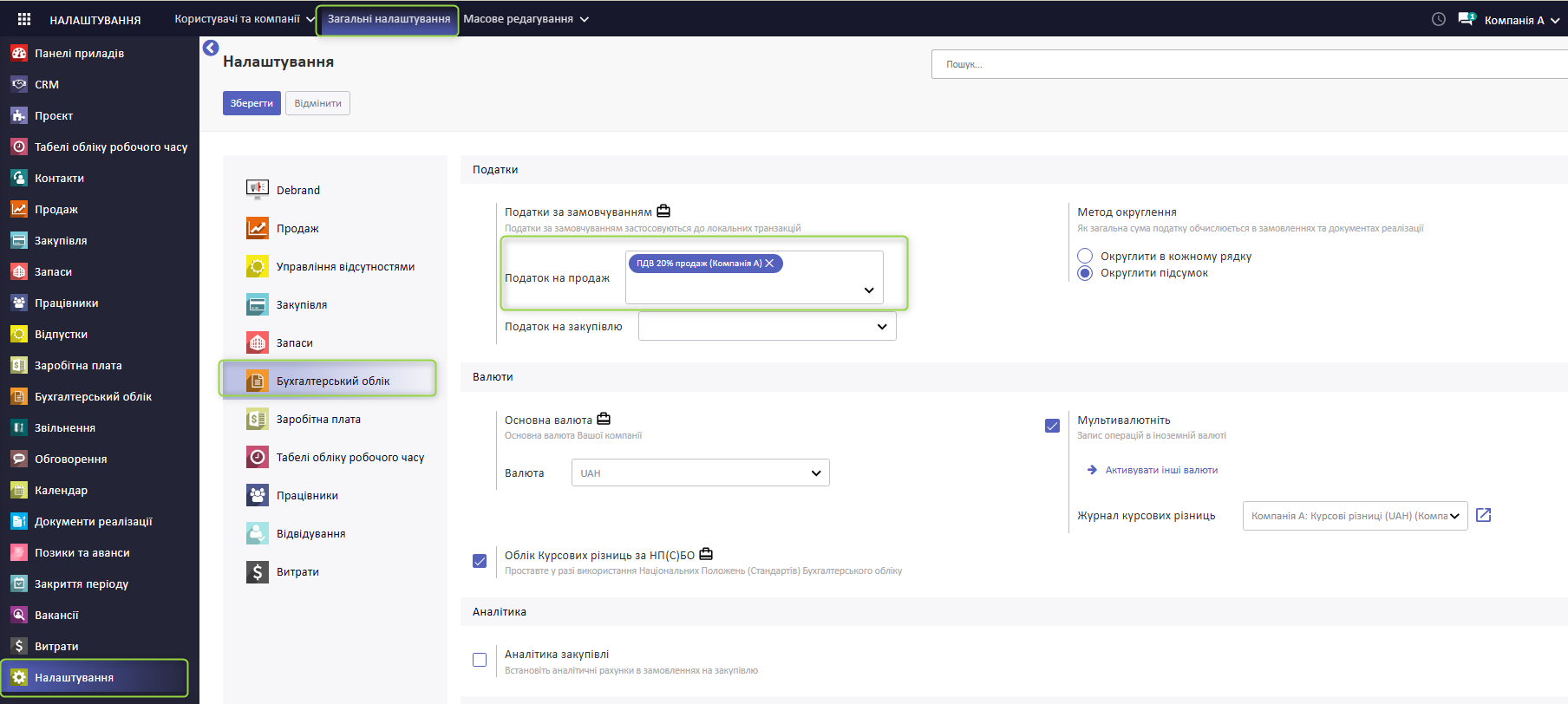Screen dimensions: 1568x704
Task: Click company-specific icon next to Основна валюта
Action: pyautogui.click(x=604, y=419)
